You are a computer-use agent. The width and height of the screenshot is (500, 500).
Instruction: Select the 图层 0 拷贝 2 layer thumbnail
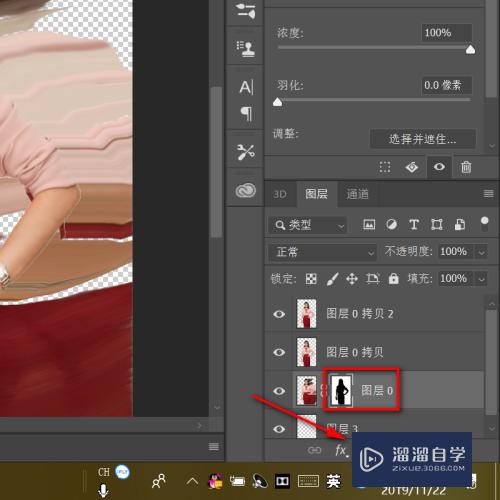pos(306,314)
